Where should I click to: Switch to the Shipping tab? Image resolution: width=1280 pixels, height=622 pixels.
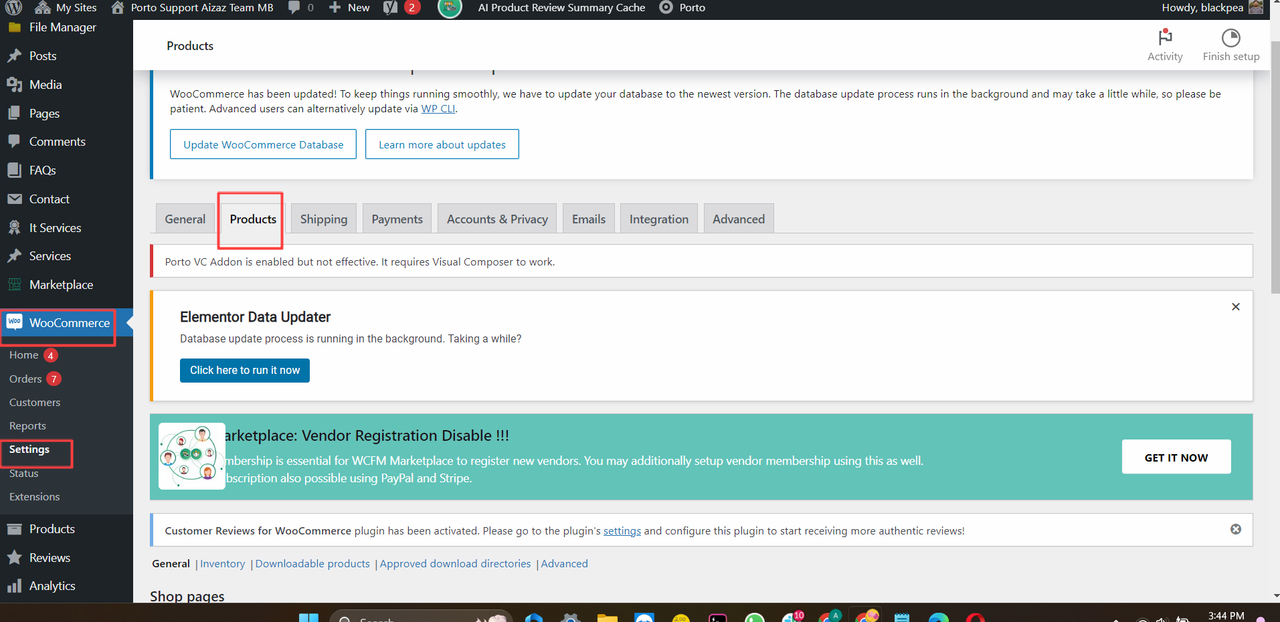[x=324, y=219]
